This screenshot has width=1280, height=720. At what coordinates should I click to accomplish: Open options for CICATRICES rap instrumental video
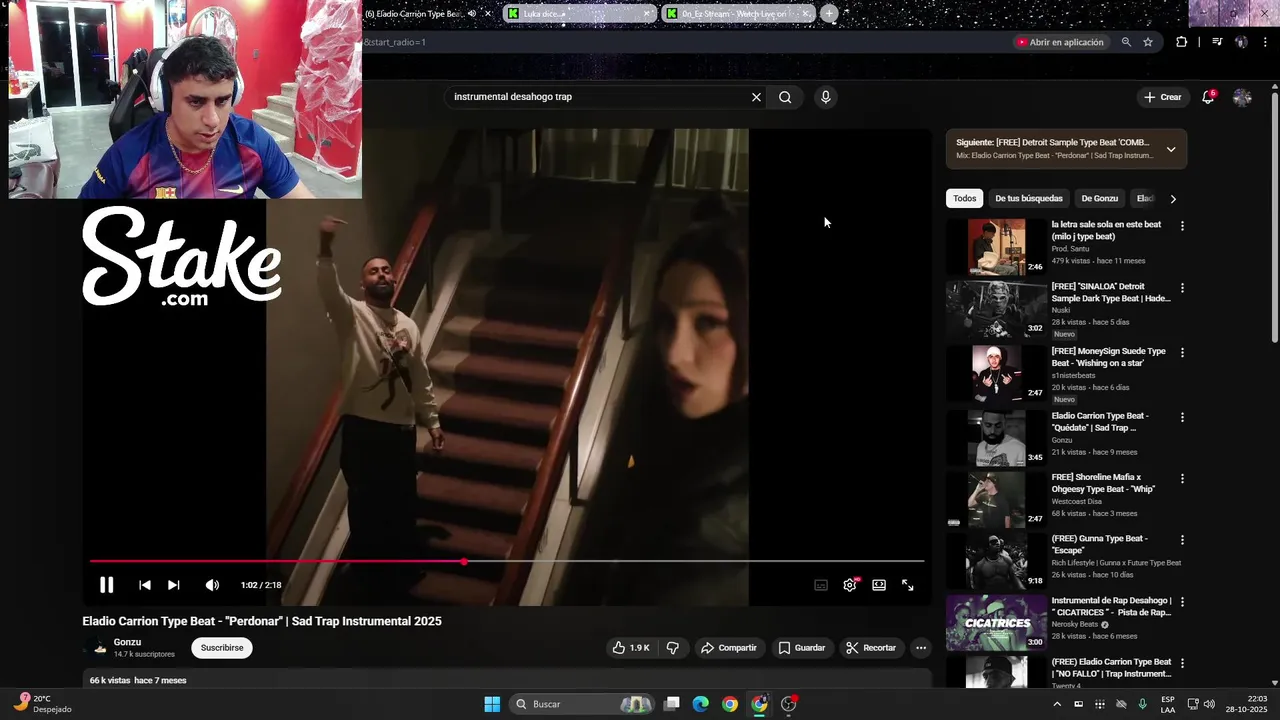click(1182, 602)
